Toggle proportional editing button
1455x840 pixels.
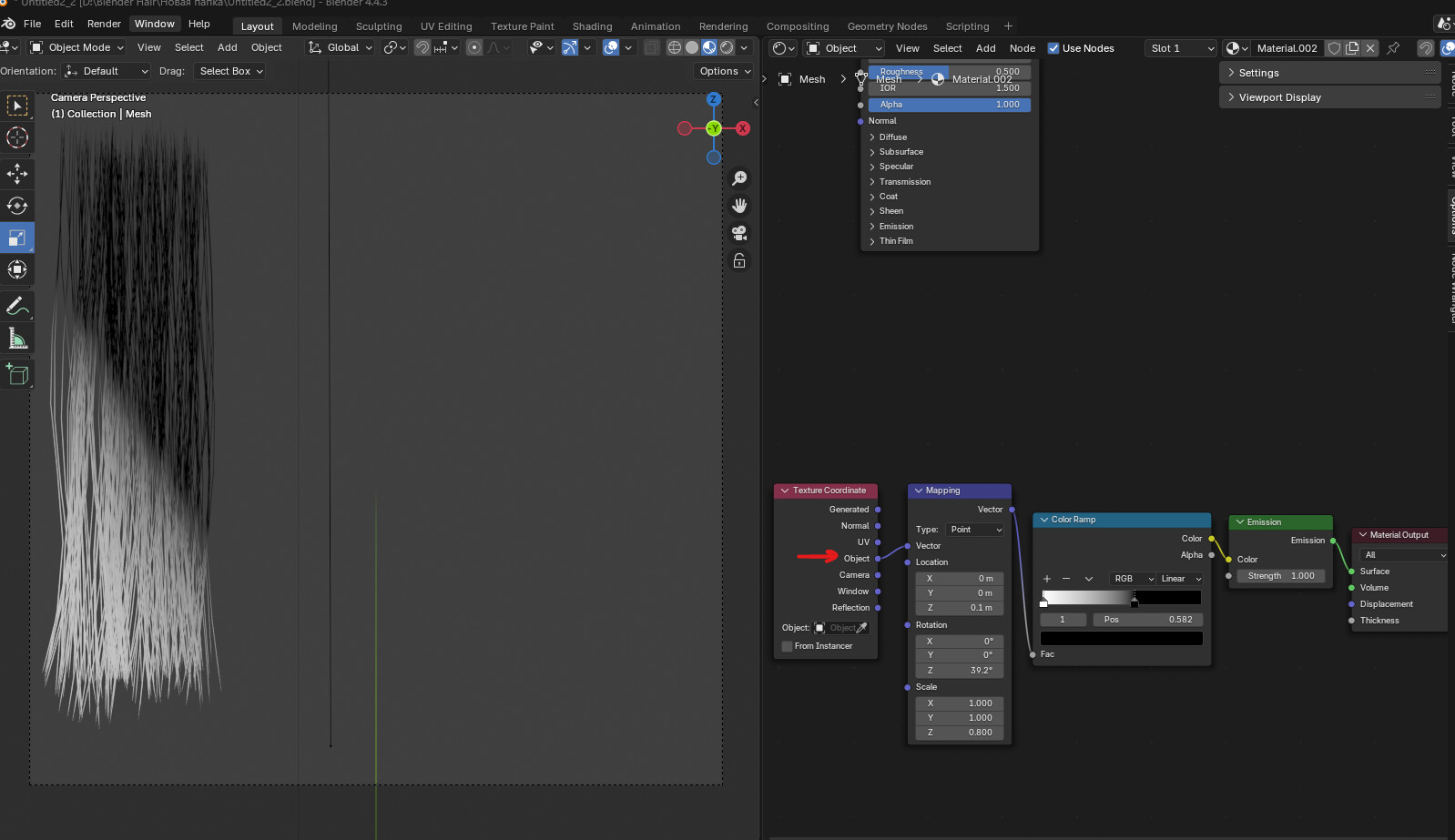(x=474, y=47)
